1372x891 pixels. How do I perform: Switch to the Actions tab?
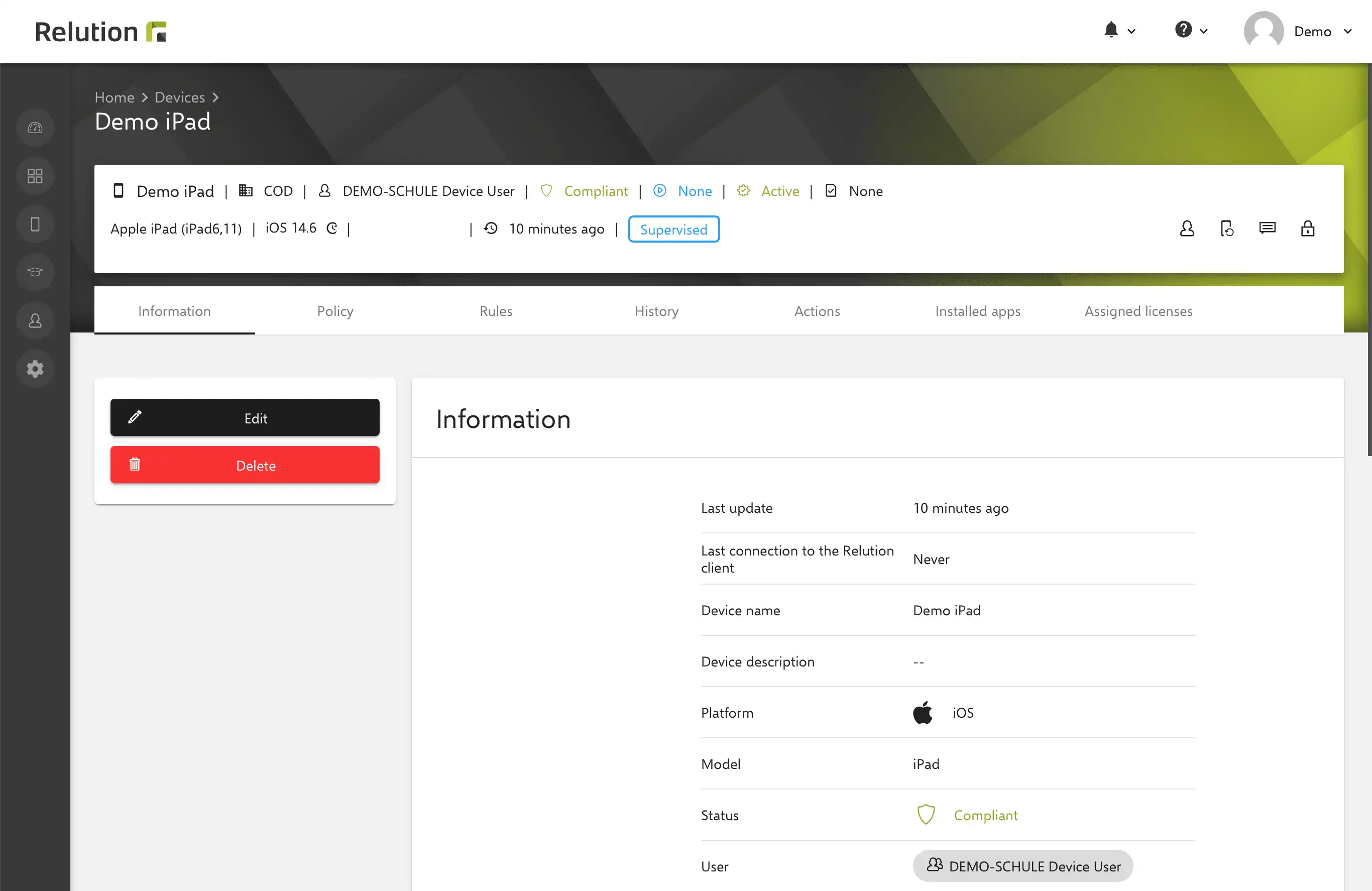point(817,311)
